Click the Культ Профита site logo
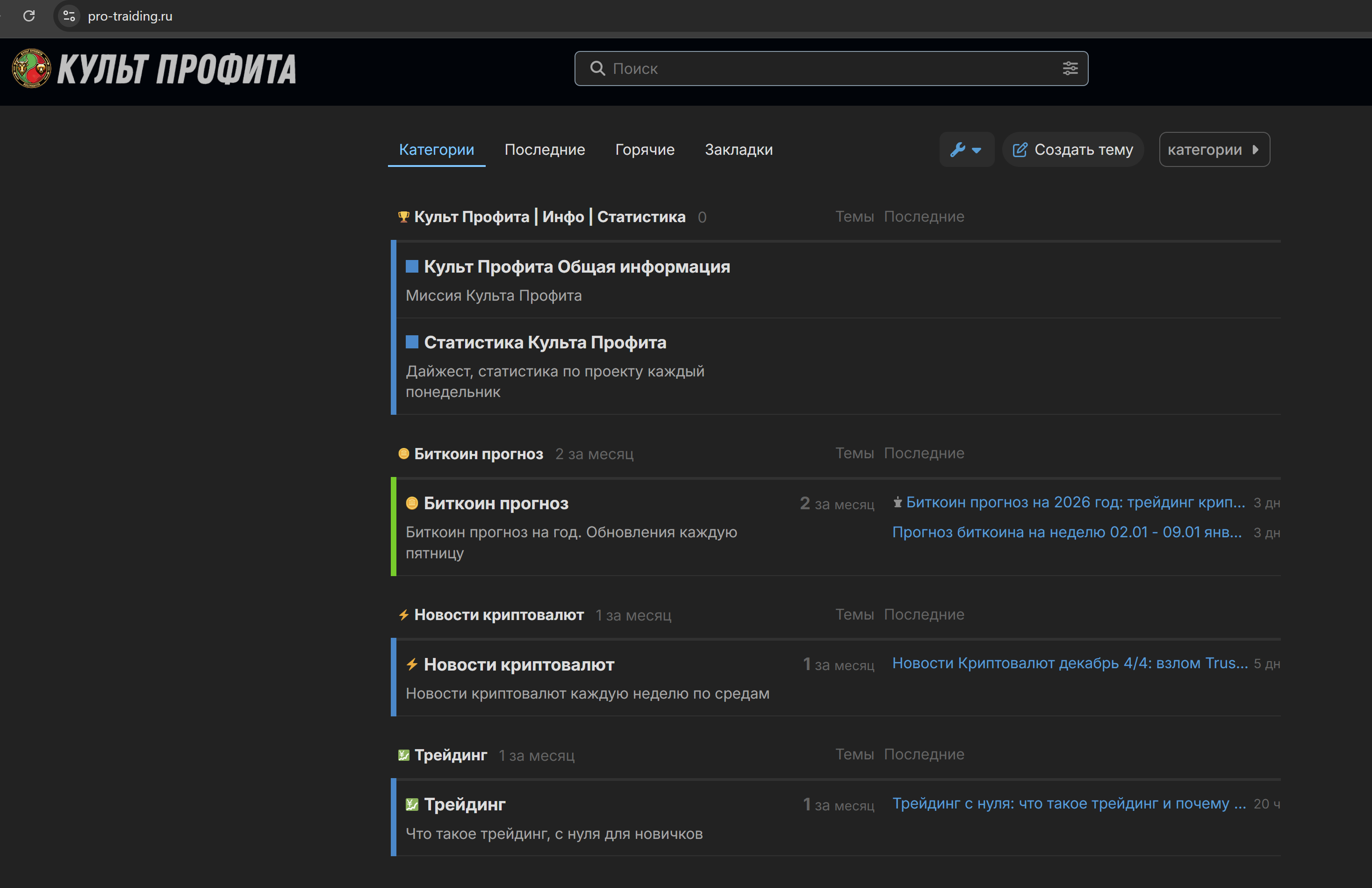 (154, 69)
